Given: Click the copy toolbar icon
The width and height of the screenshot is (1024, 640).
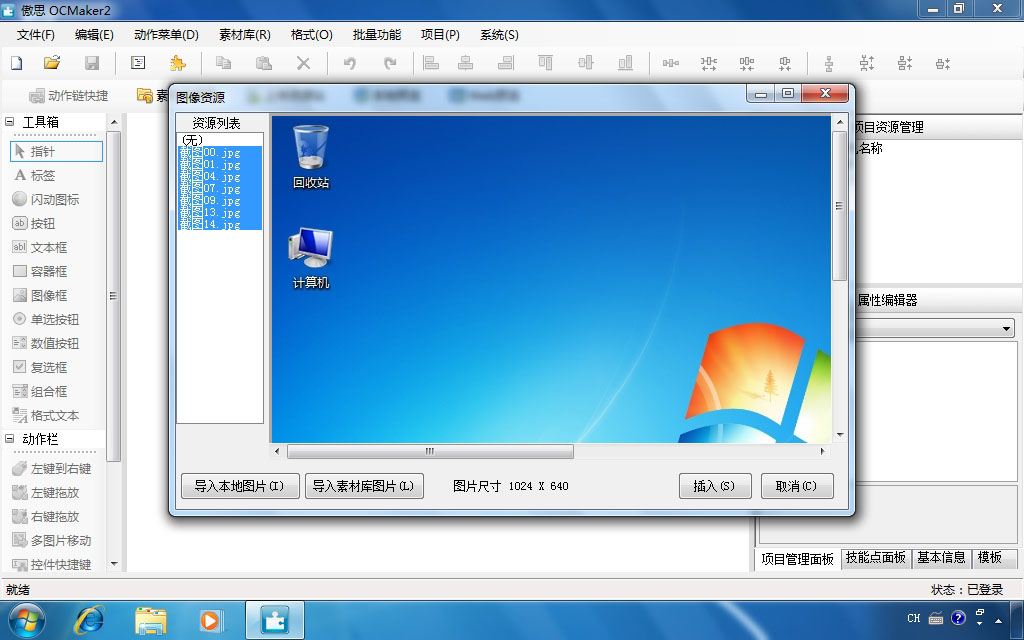Looking at the screenshot, I should (223, 63).
